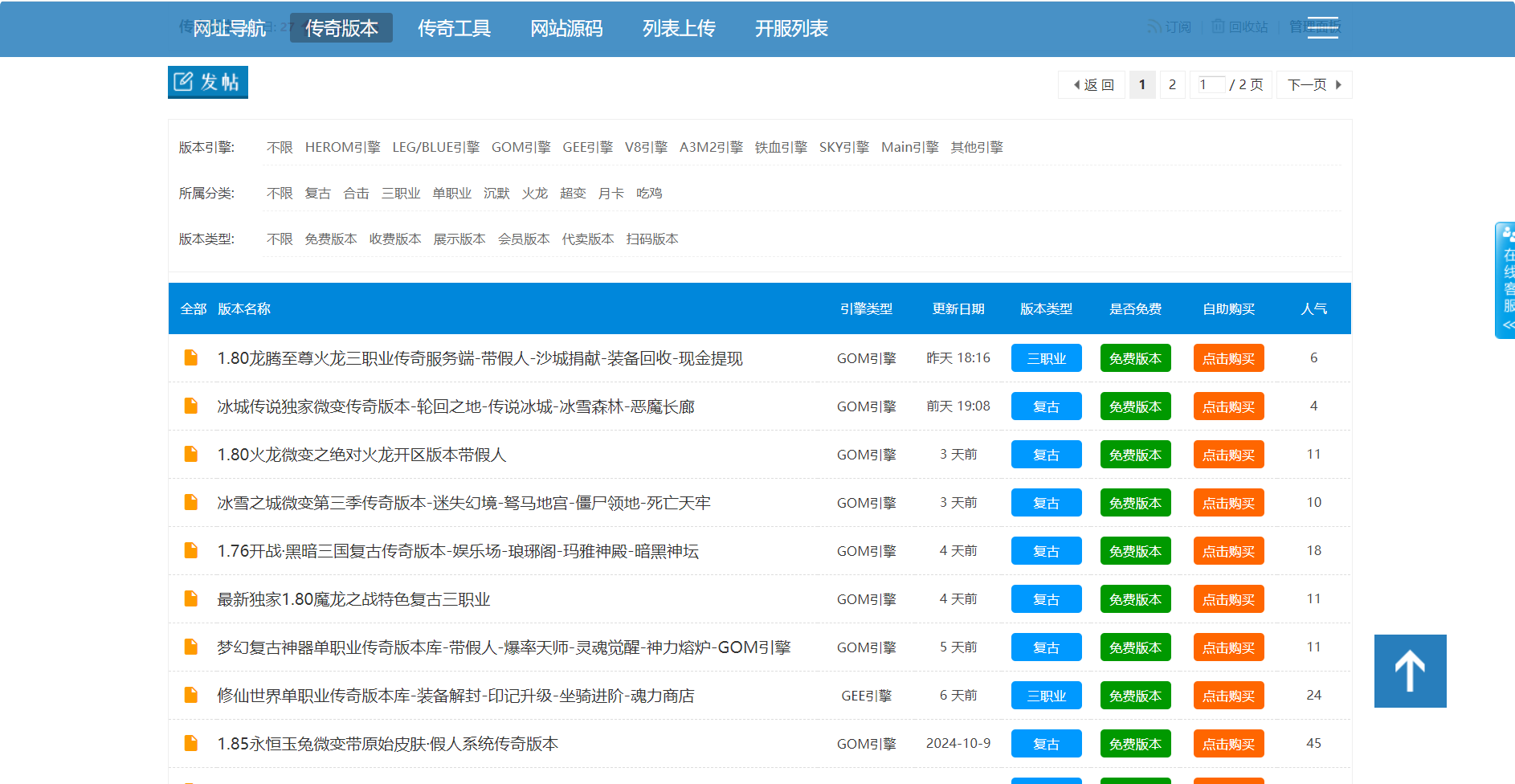This screenshot has width=1515, height=784.
Task: Click the page number input field
Action: click(1211, 84)
